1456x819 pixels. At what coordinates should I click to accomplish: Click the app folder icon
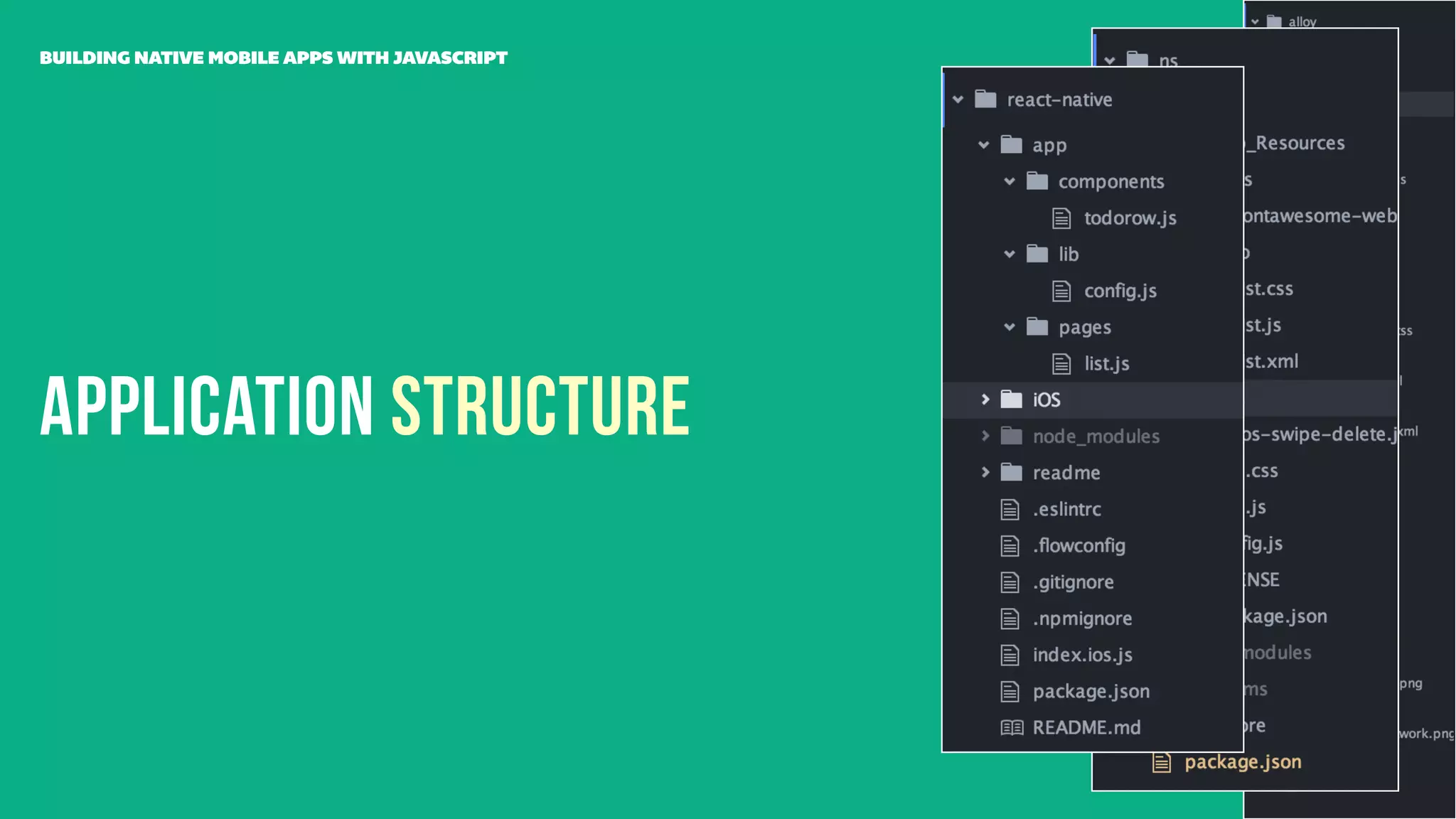1011,144
